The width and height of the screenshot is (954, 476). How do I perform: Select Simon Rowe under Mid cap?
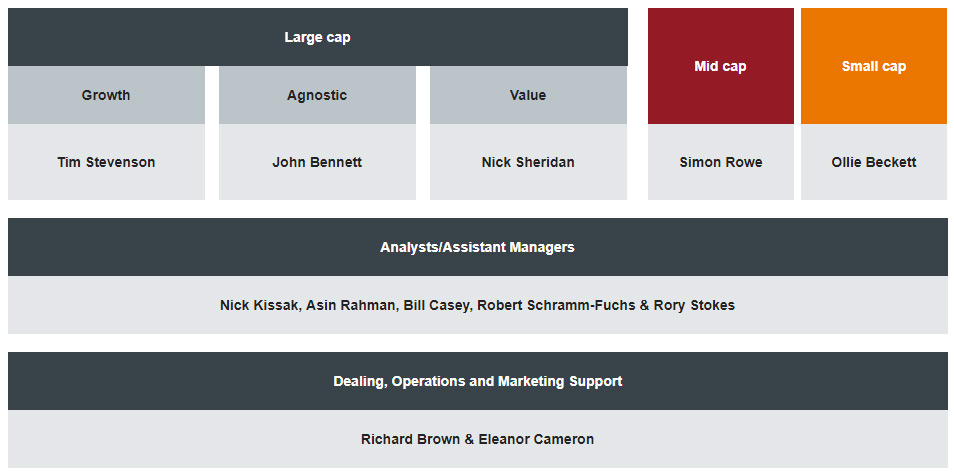720,162
